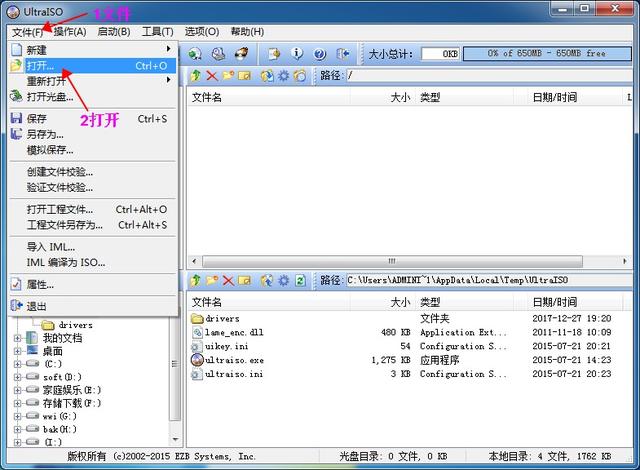The image size is (640, 470).
Task: Click the image path field showing /
Action: point(489,75)
